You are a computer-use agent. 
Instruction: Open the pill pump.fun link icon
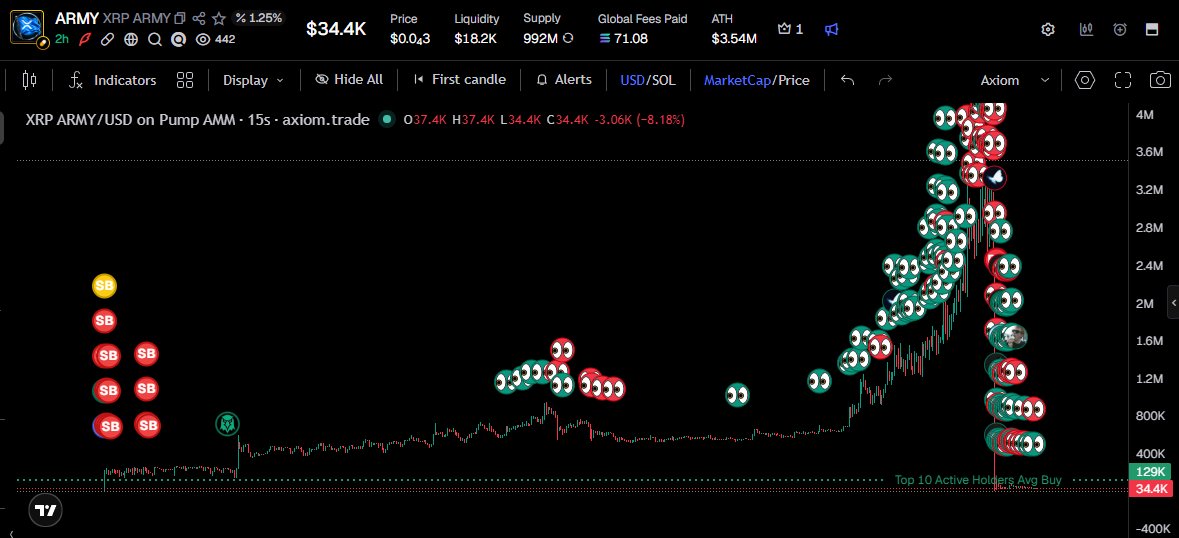[108, 39]
